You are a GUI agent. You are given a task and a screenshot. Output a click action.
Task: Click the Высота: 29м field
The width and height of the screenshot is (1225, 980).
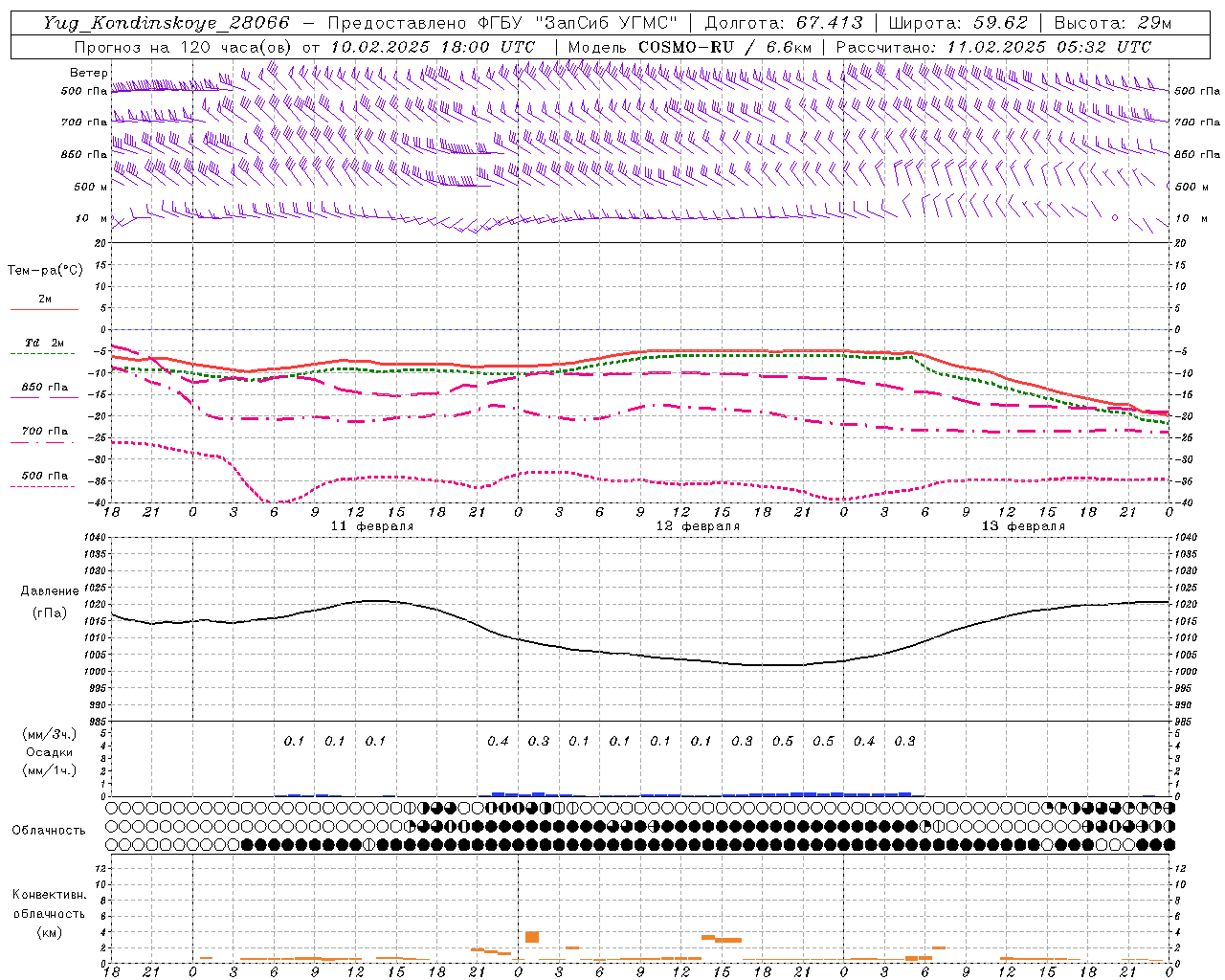coord(1112,23)
